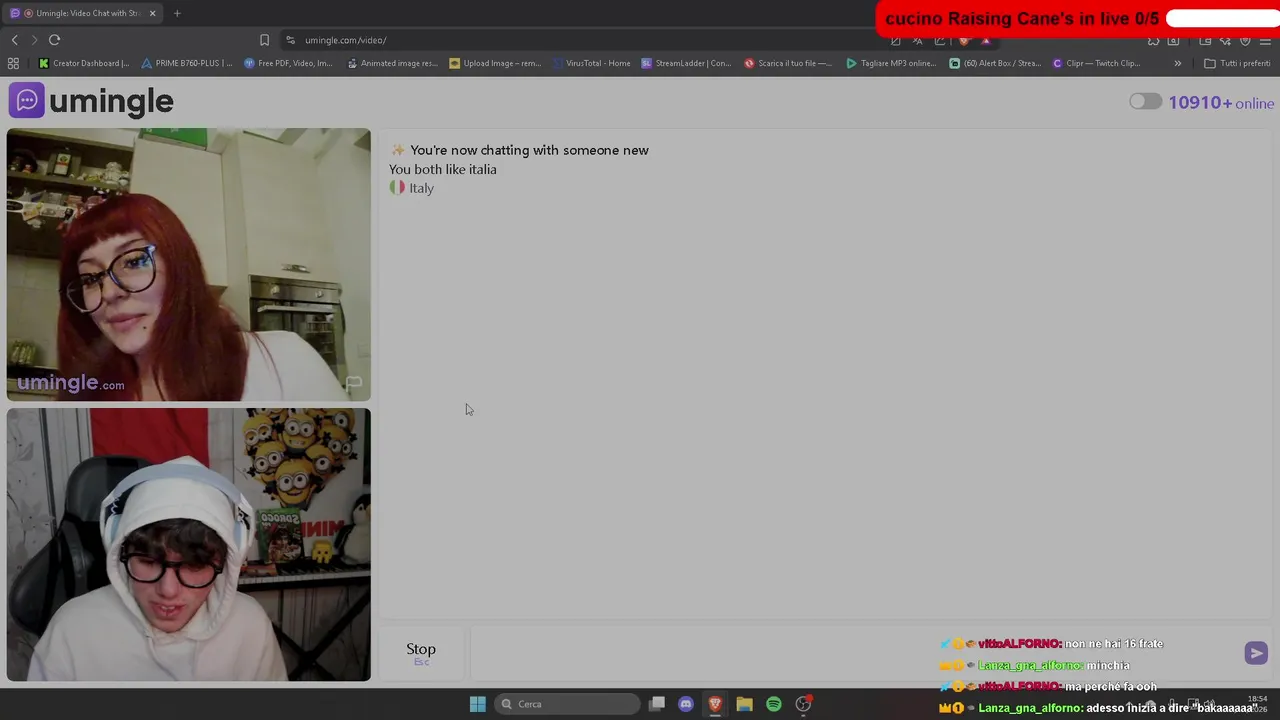The width and height of the screenshot is (1280, 720).
Task: Click the share icon in address bar
Action: tap(940, 40)
